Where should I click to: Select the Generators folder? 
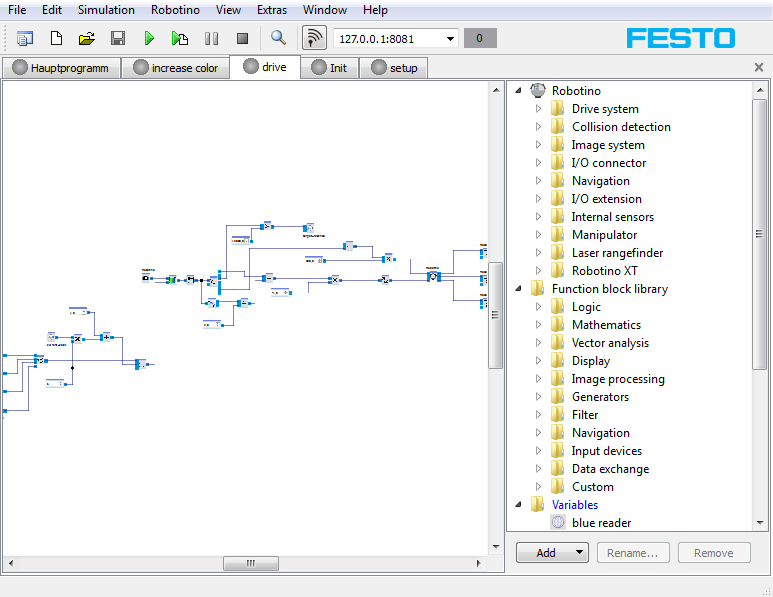point(600,397)
